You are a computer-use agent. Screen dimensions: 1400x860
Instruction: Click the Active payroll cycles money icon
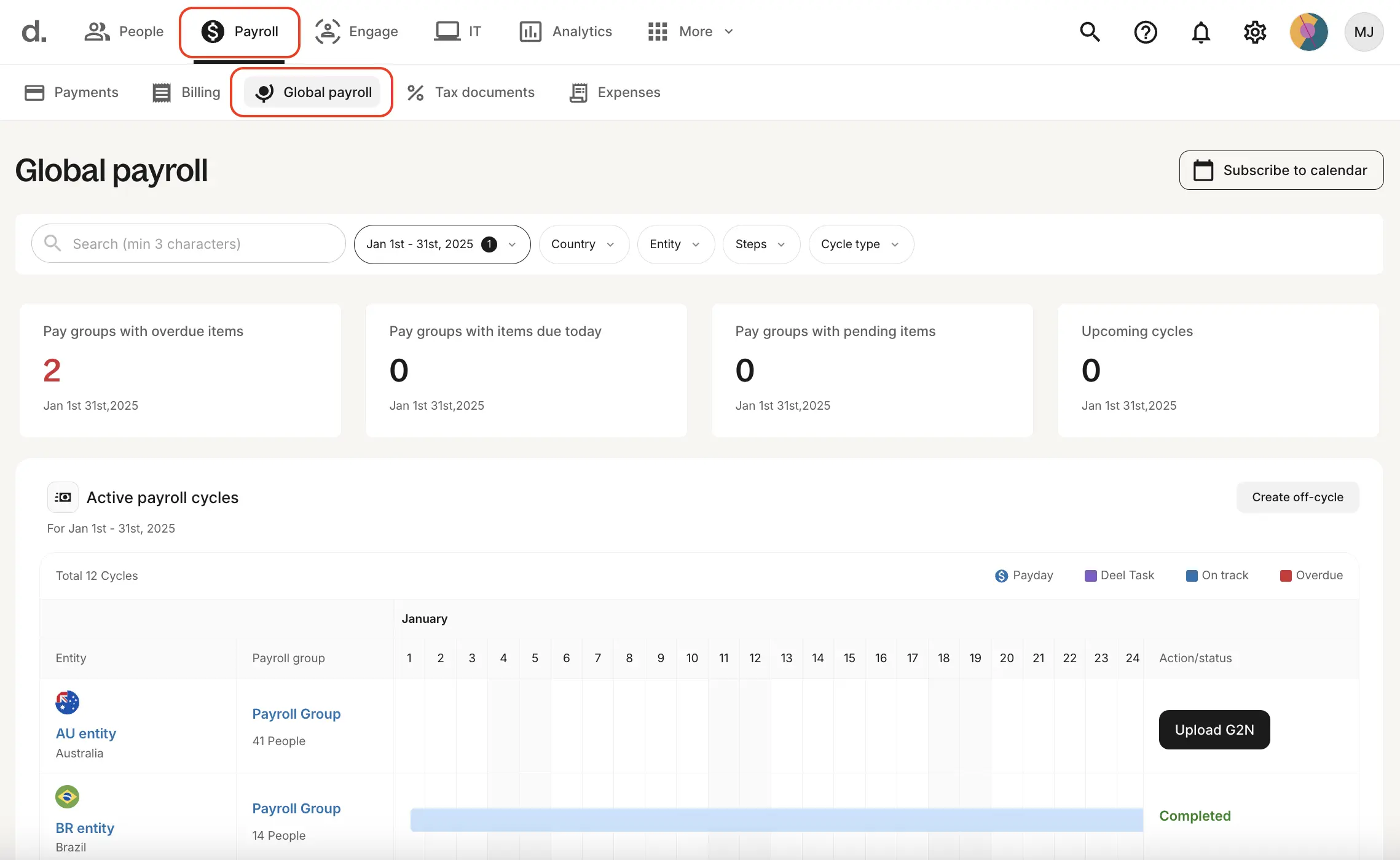pos(63,497)
